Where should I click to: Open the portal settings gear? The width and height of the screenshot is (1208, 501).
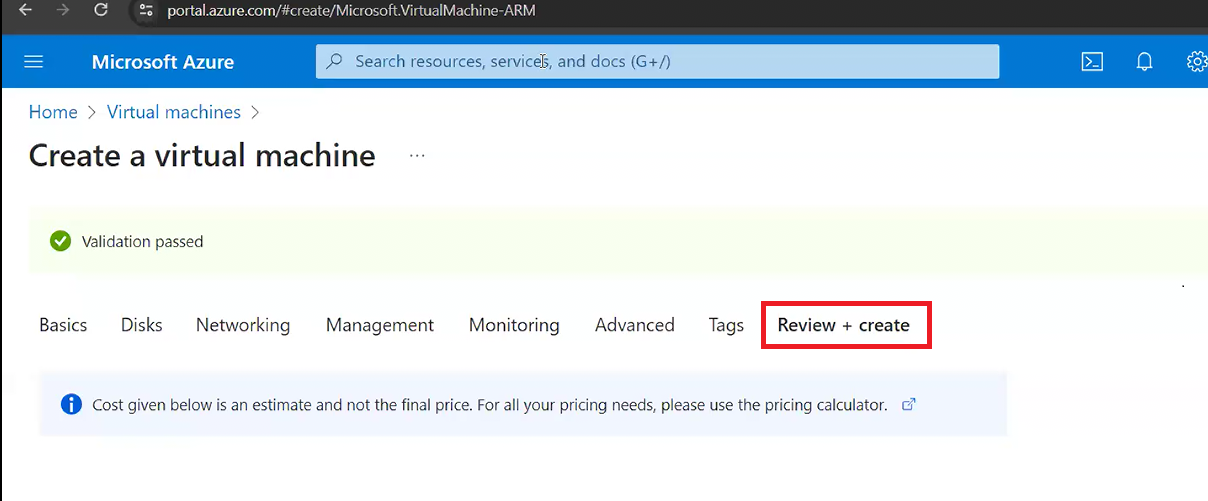click(1196, 62)
